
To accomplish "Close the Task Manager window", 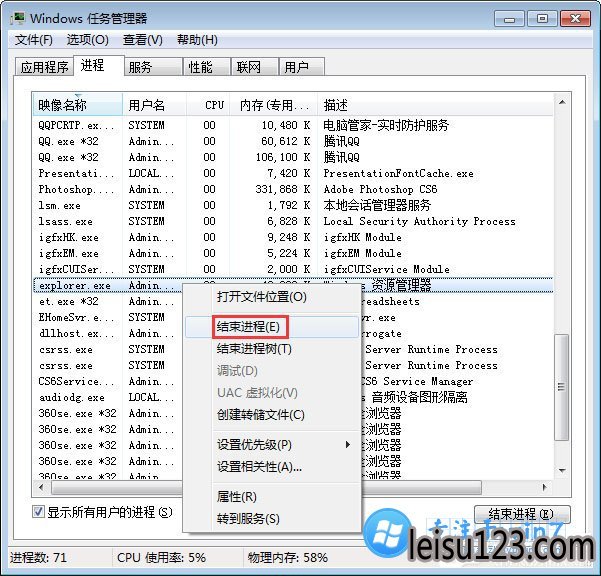I will point(575,18).
